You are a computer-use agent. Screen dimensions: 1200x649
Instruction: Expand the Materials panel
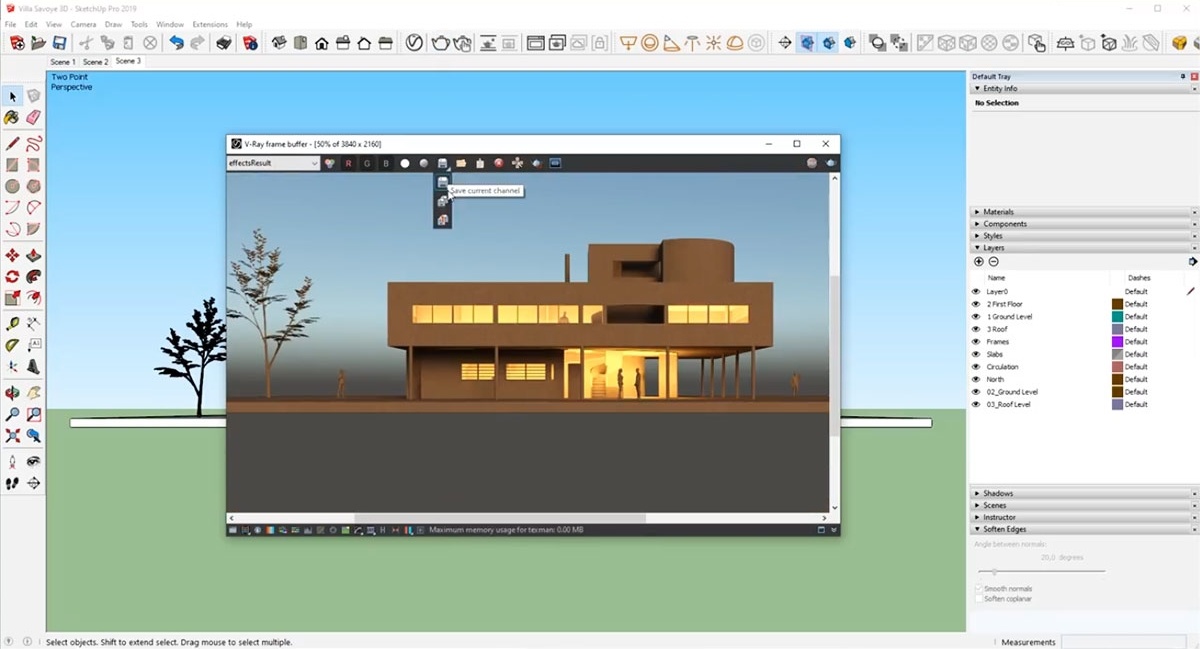pos(1000,212)
